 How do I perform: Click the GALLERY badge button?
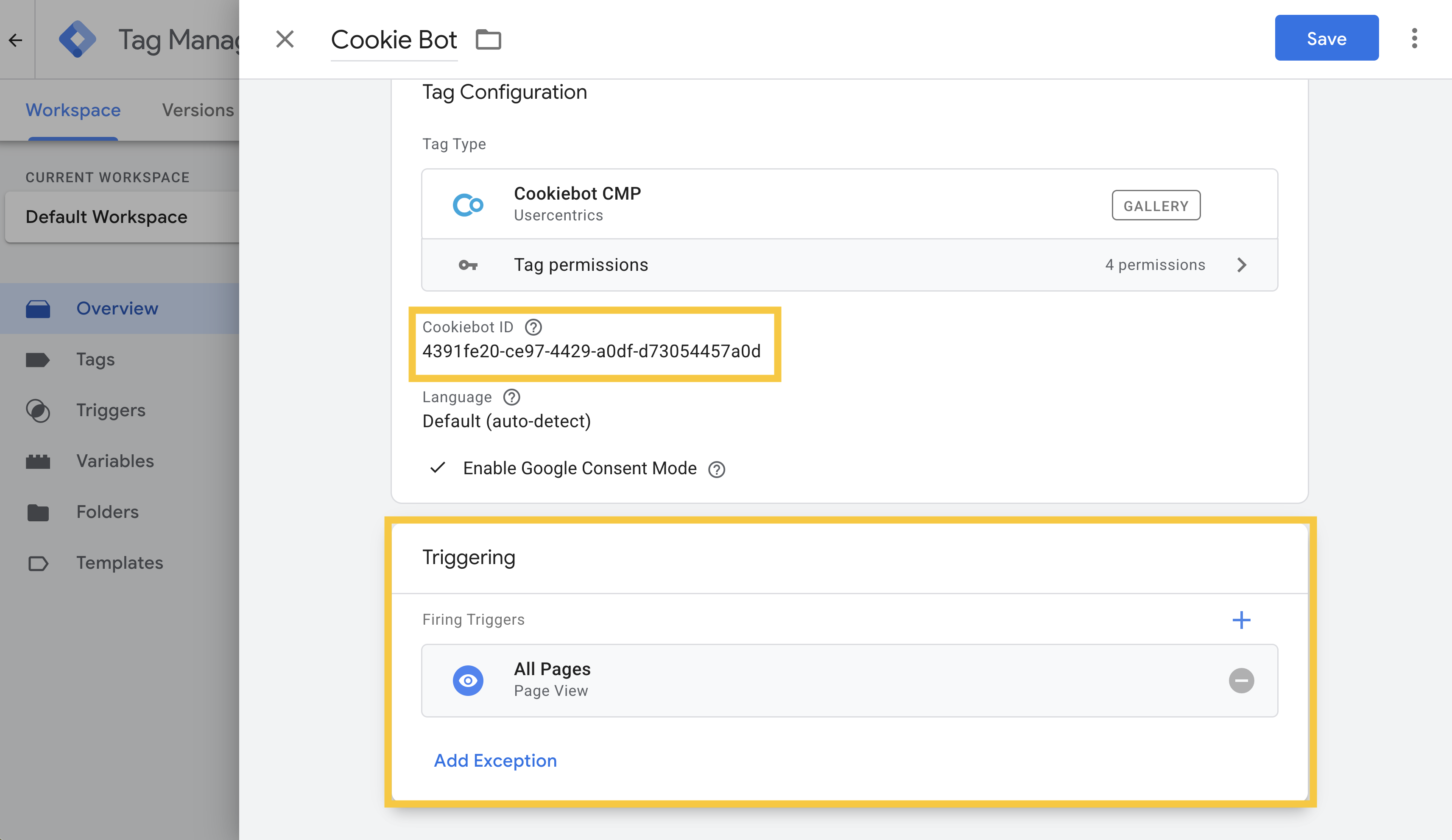coord(1156,205)
